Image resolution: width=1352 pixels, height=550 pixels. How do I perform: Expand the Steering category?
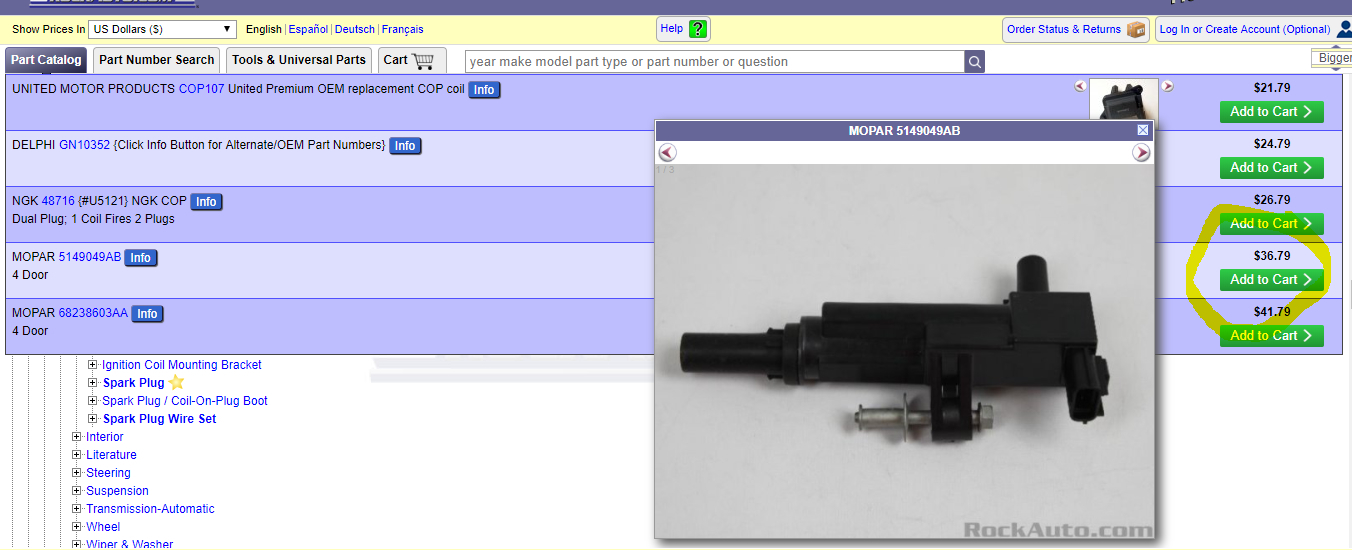pos(77,473)
